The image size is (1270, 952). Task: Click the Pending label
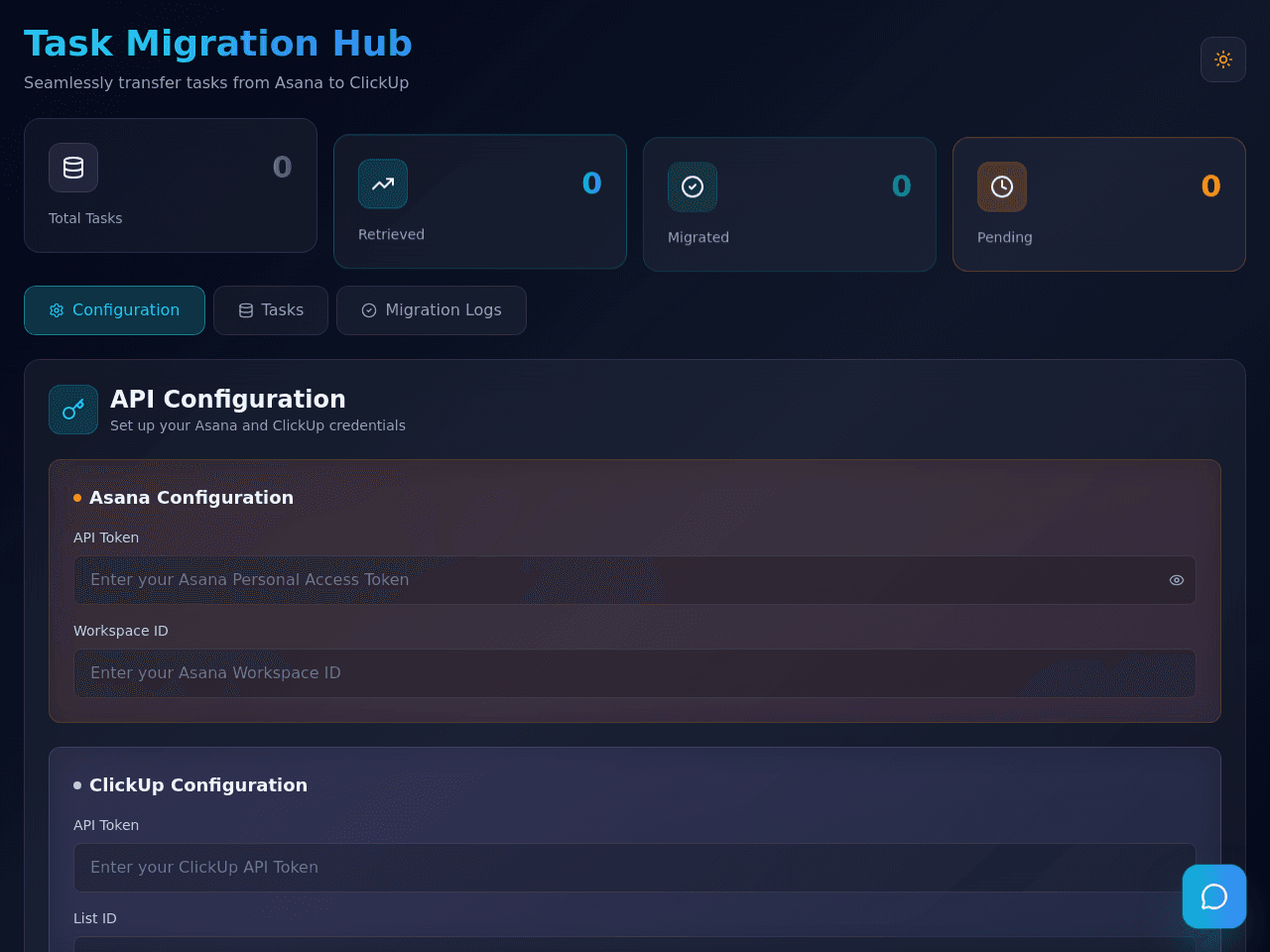[x=1005, y=237]
